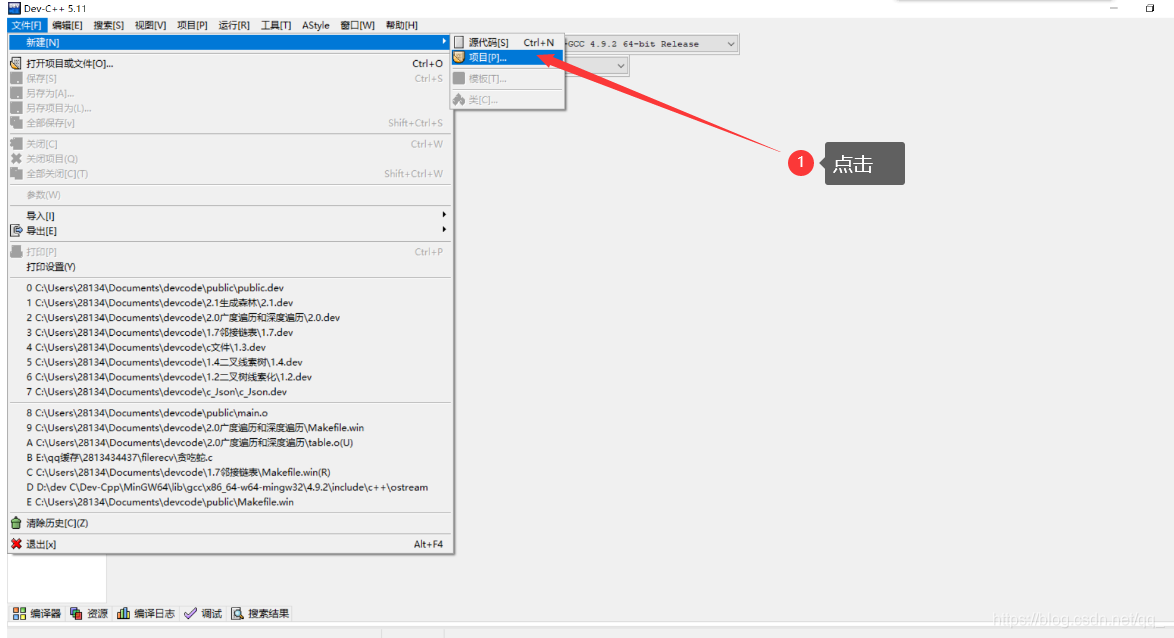
Task: Open recent entry E public\Makefile.win
Action: (229, 502)
